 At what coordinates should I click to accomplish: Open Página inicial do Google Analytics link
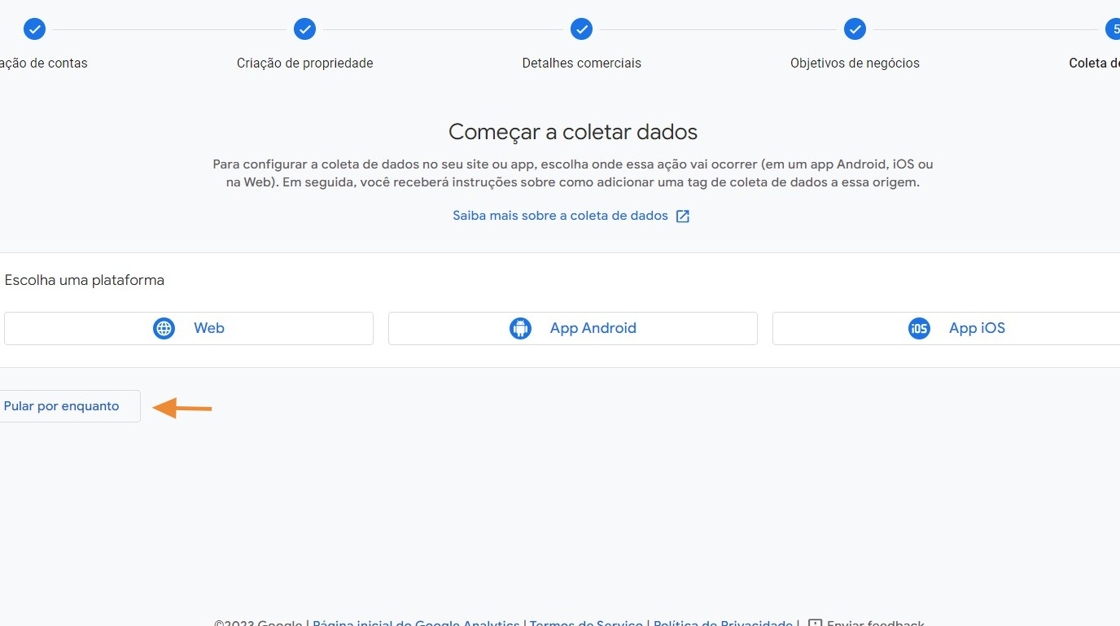416,622
